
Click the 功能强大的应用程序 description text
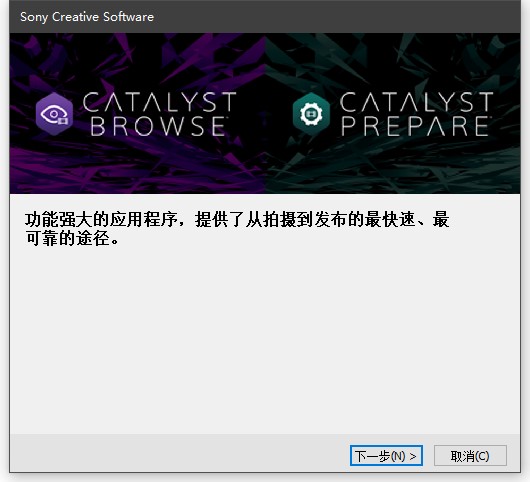coord(237,228)
